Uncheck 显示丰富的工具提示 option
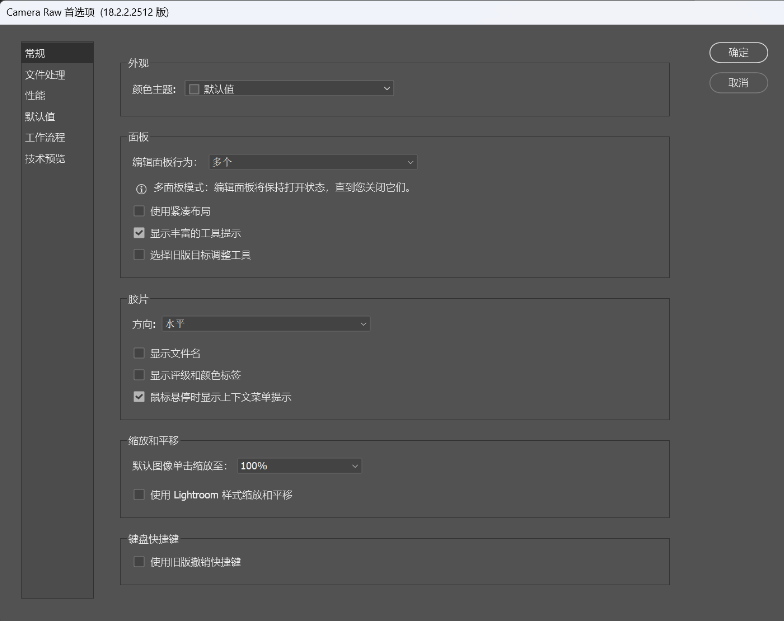Viewport: 784px width, 621px height. pyautogui.click(x=139, y=233)
